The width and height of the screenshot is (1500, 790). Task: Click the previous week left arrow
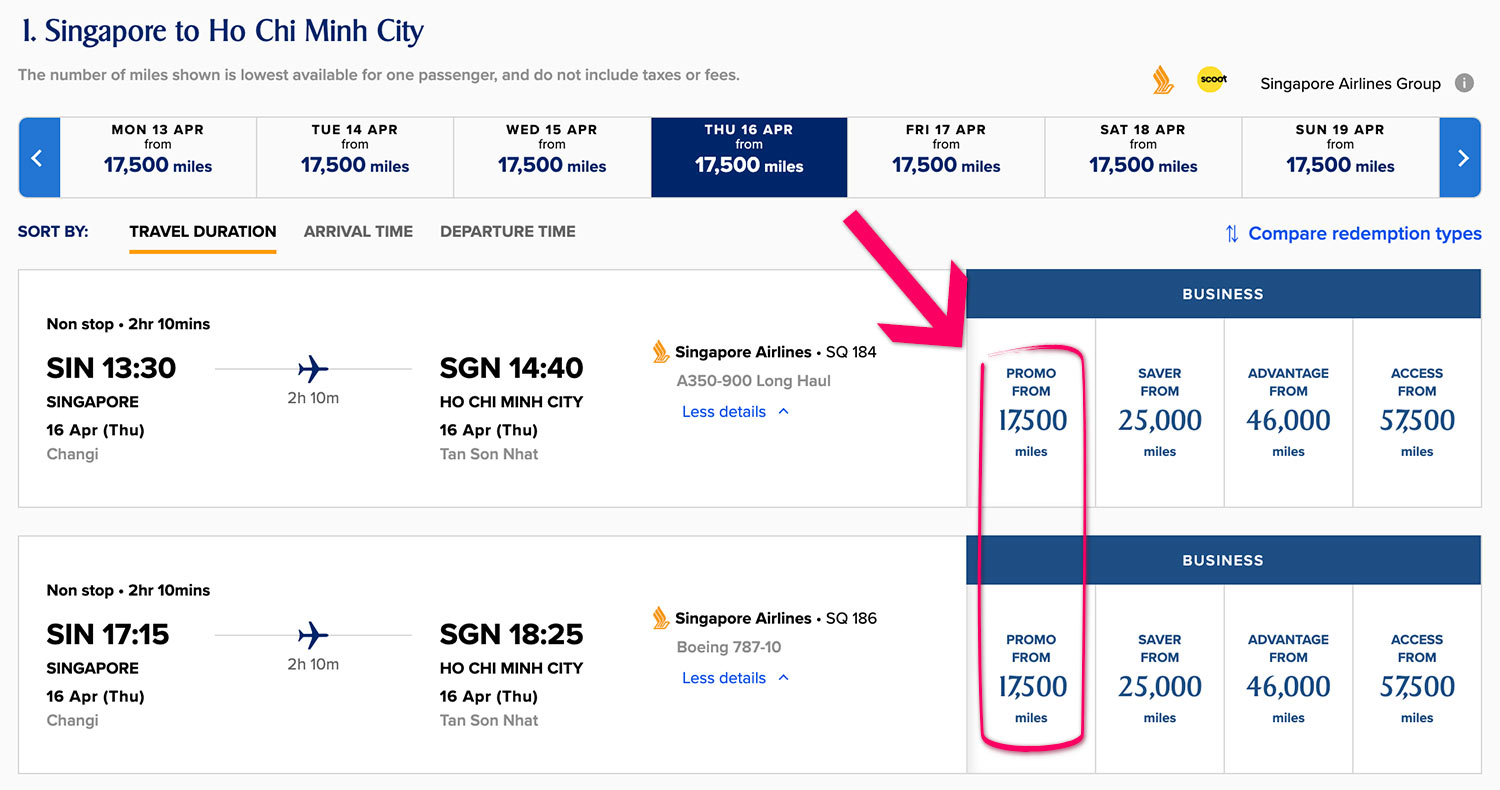38,158
